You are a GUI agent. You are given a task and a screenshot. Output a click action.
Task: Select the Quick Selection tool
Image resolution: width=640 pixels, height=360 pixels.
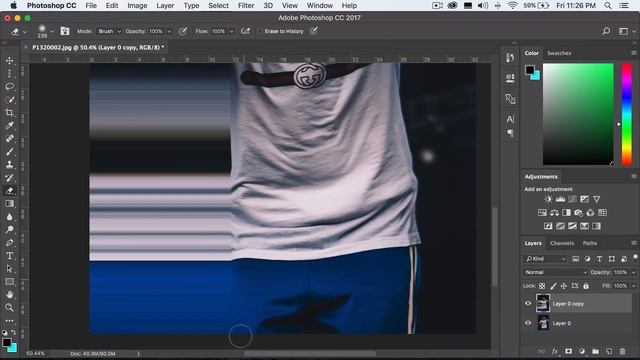point(9,100)
